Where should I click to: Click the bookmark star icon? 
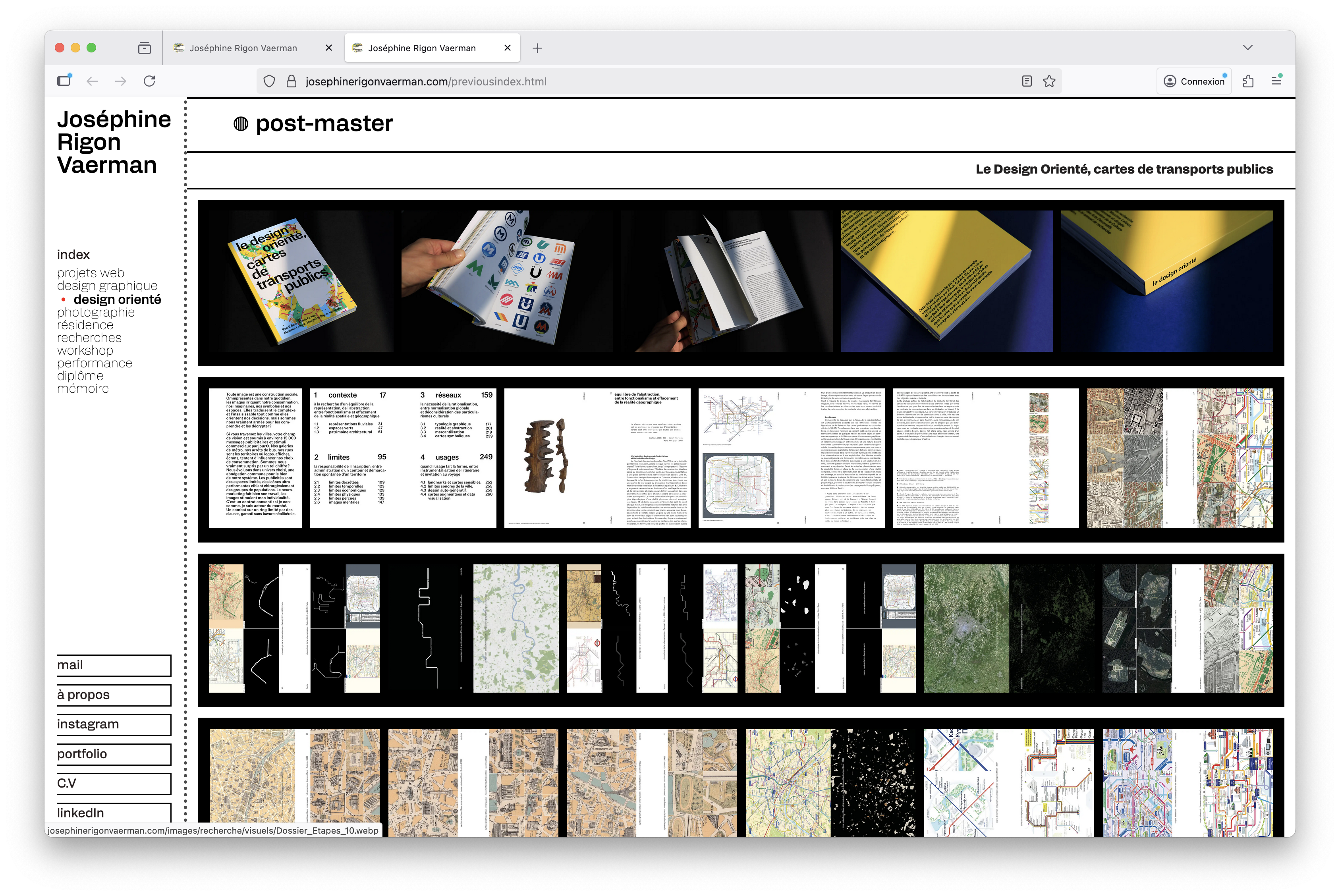1049,81
